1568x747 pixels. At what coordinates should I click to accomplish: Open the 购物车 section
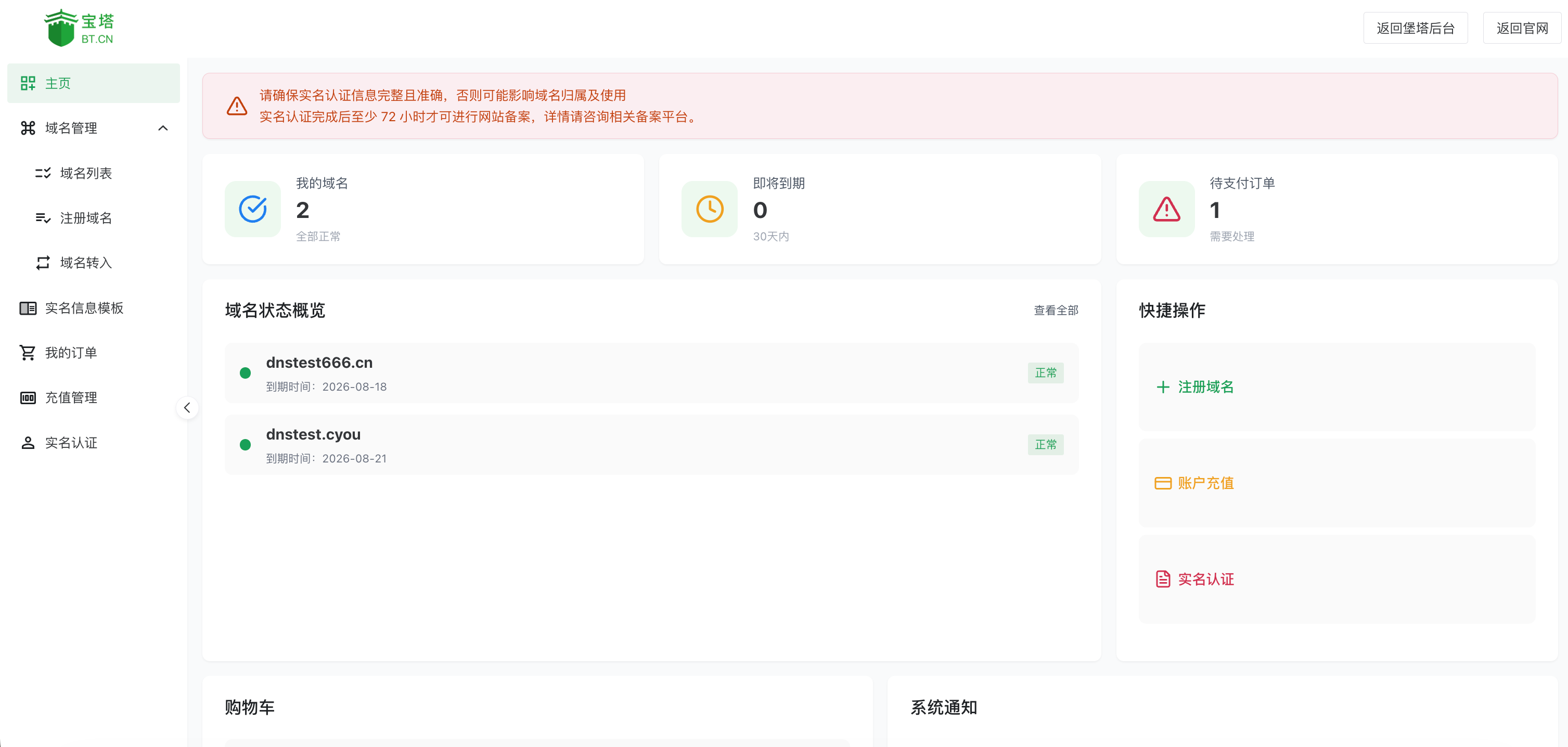(x=249, y=707)
